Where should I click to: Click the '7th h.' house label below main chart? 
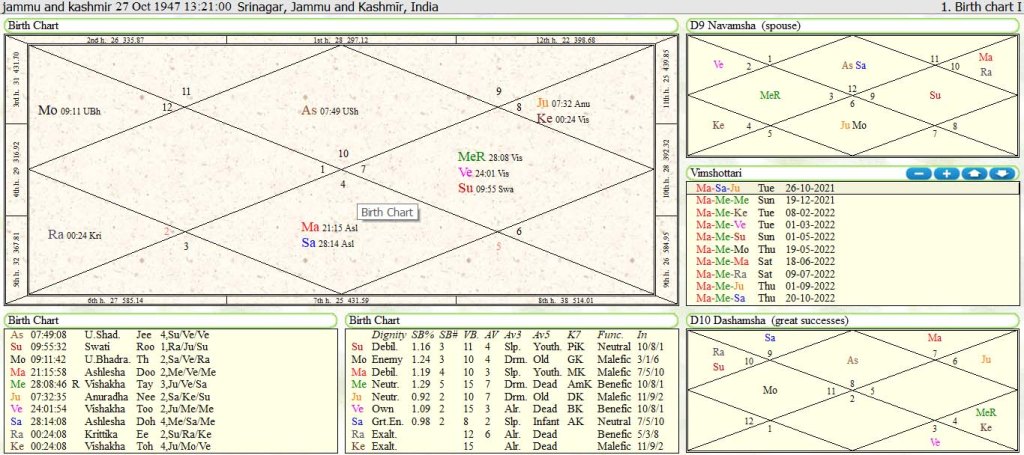pos(340,300)
